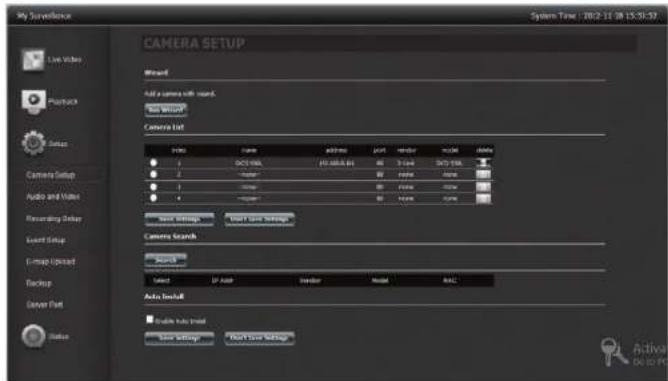Viewport: 668px width, 381px height.
Task: Click the IP address in camera row 1
Action: pyautogui.click(x=337, y=163)
